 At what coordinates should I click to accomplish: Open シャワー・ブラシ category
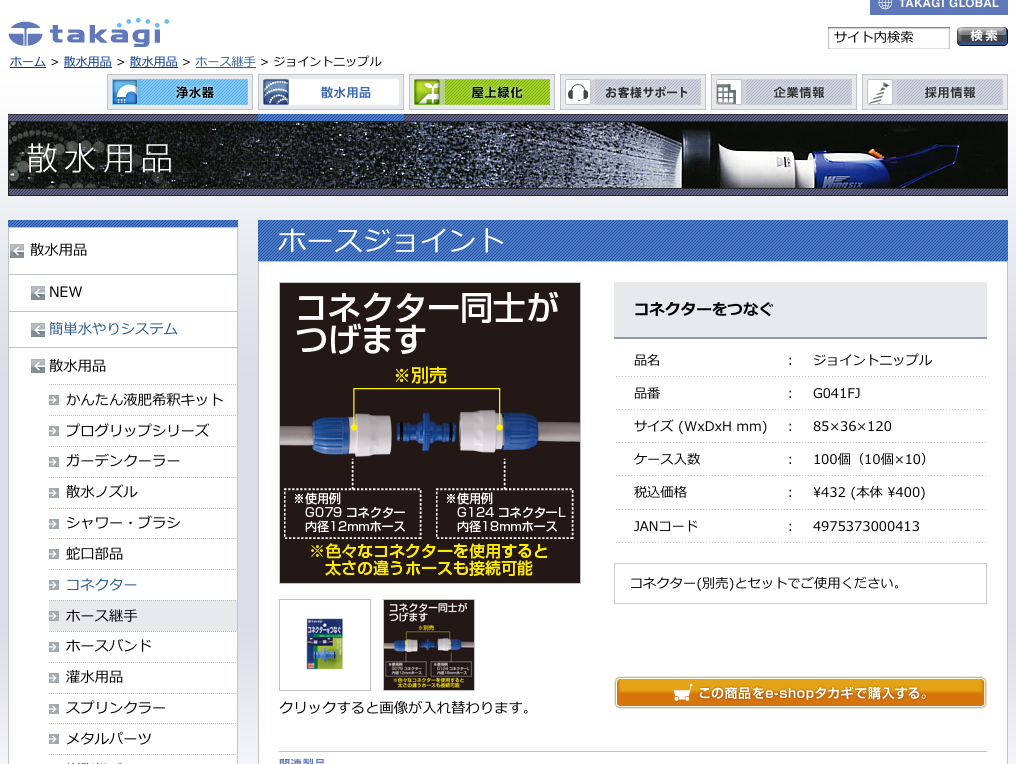coord(123,524)
